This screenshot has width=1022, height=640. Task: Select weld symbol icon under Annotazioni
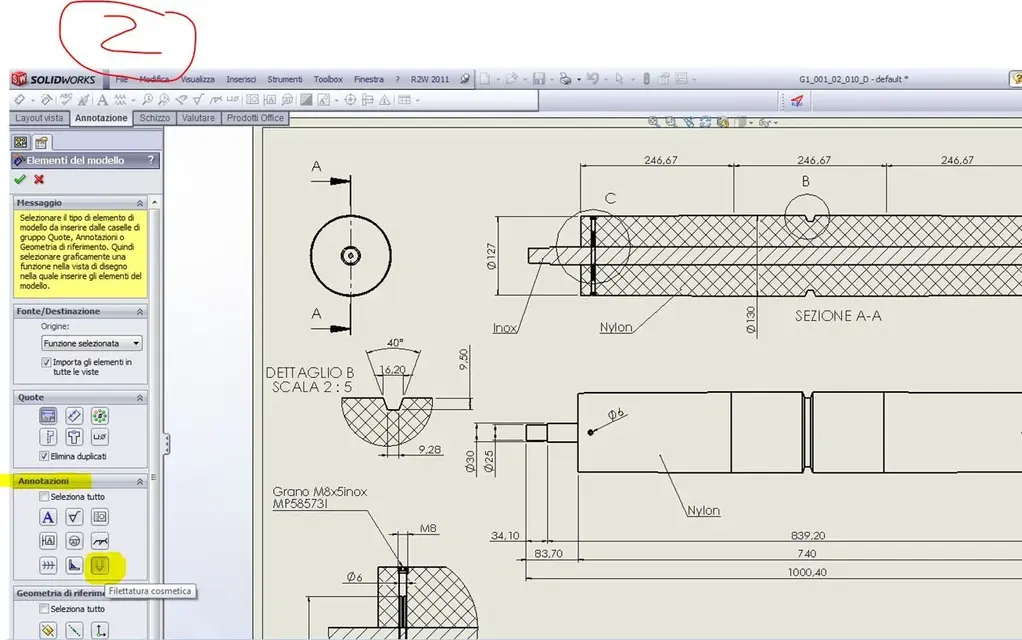(100, 541)
